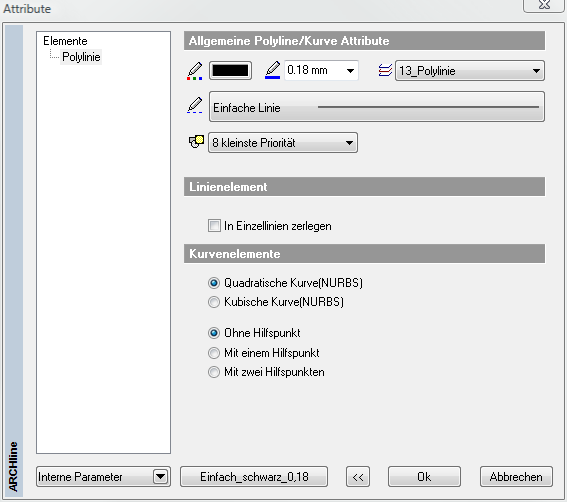The width and height of the screenshot is (567, 502).
Task: Click the line type pencil icon
Action: click(x=195, y=105)
